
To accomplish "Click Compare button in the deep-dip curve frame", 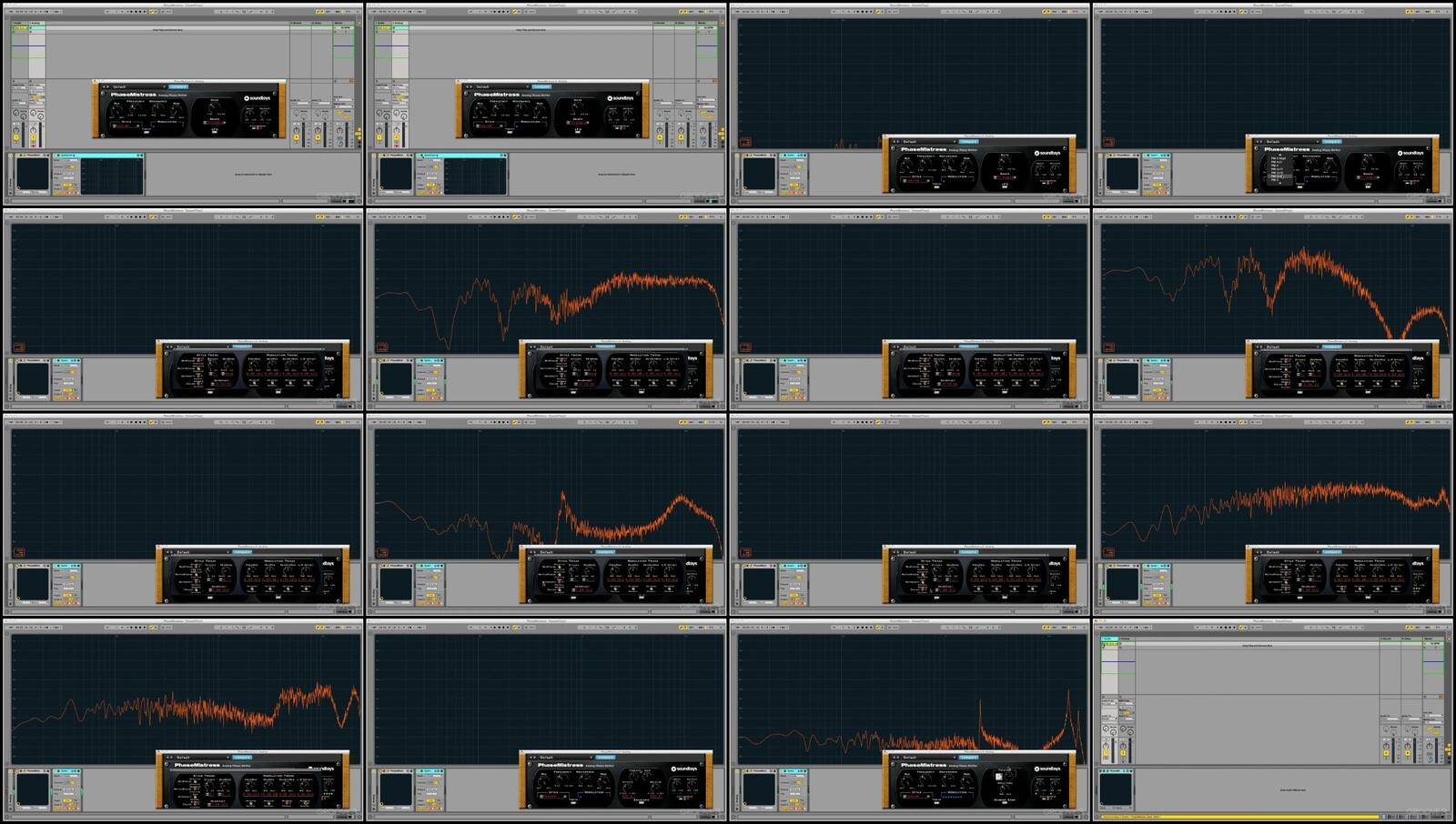I will click(1332, 347).
